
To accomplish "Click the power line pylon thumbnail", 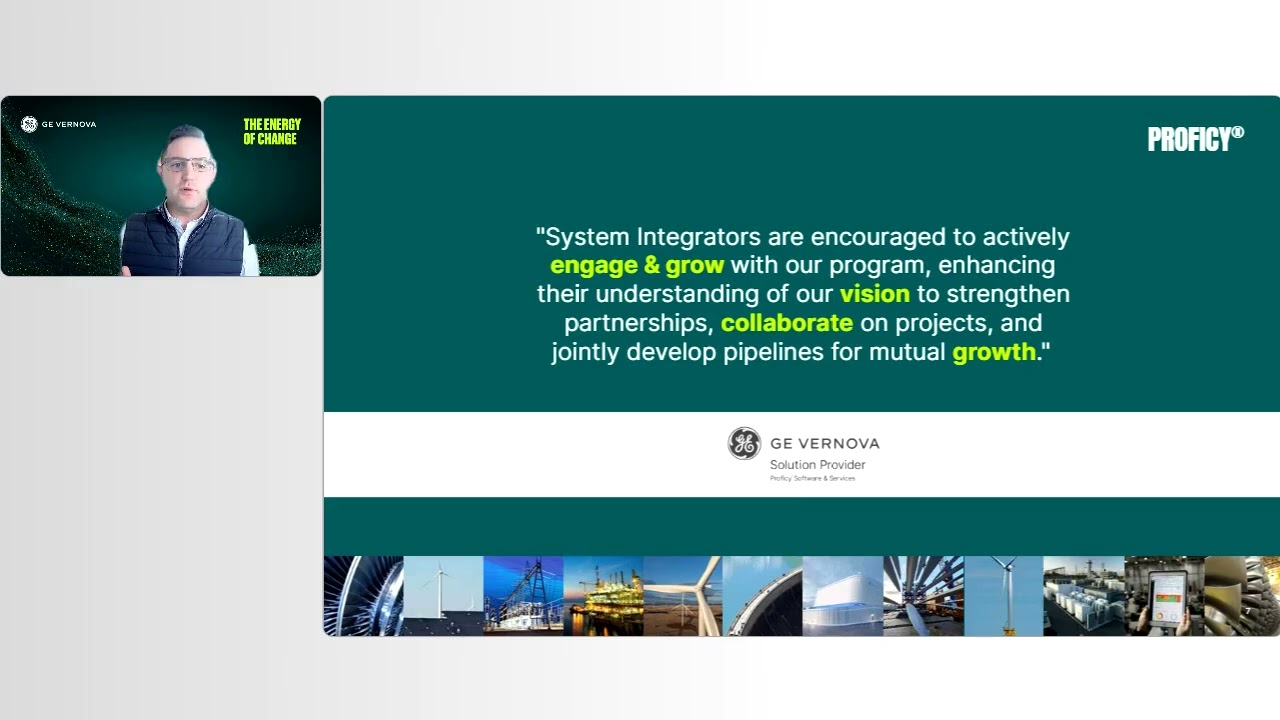I will [x=524, y=596].
